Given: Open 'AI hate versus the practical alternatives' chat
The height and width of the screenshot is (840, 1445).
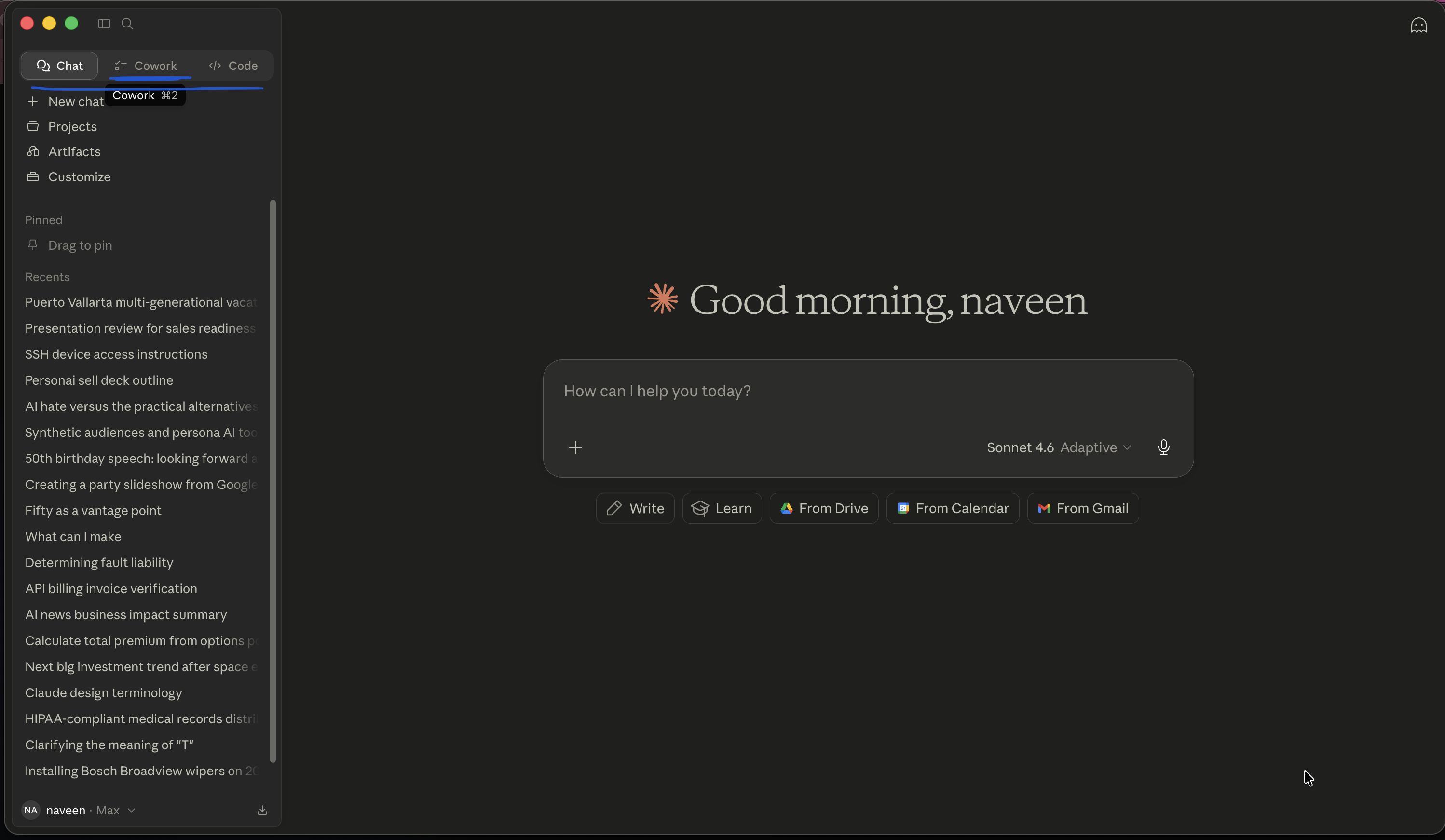Looking at the screenshot, I should coord(142,406).
